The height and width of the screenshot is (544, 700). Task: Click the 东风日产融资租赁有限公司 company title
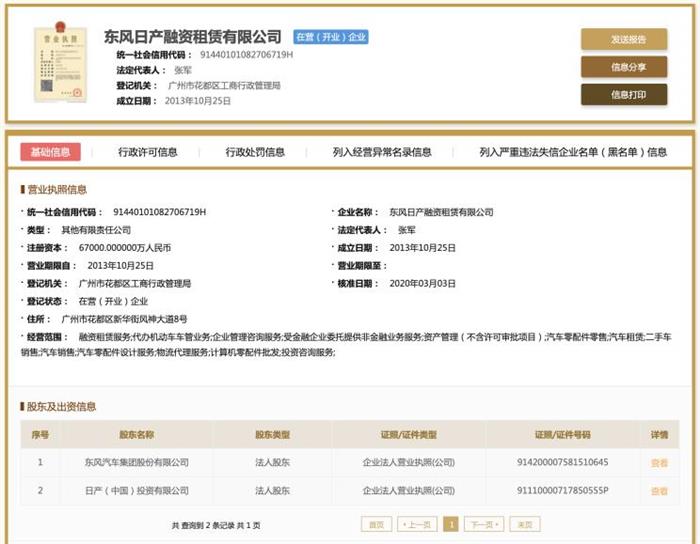coord(194,37)
